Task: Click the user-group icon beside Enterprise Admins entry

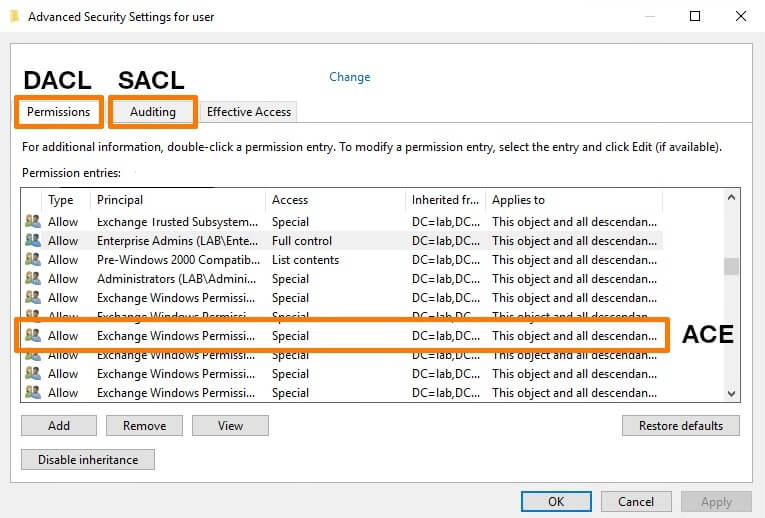Action: pos(33,241)
